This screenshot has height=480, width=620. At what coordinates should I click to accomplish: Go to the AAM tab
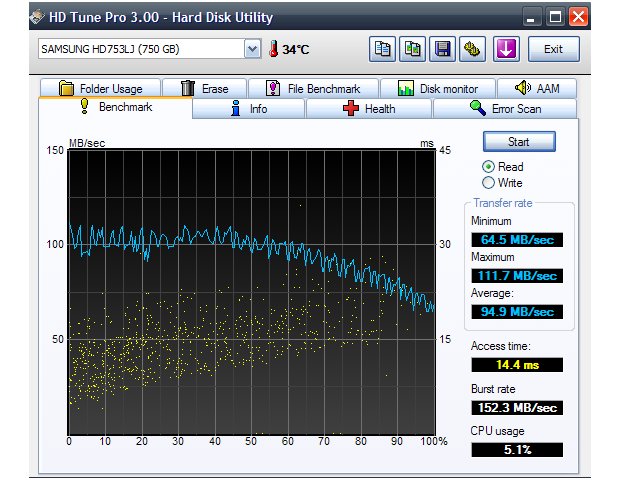coord(537,89)
